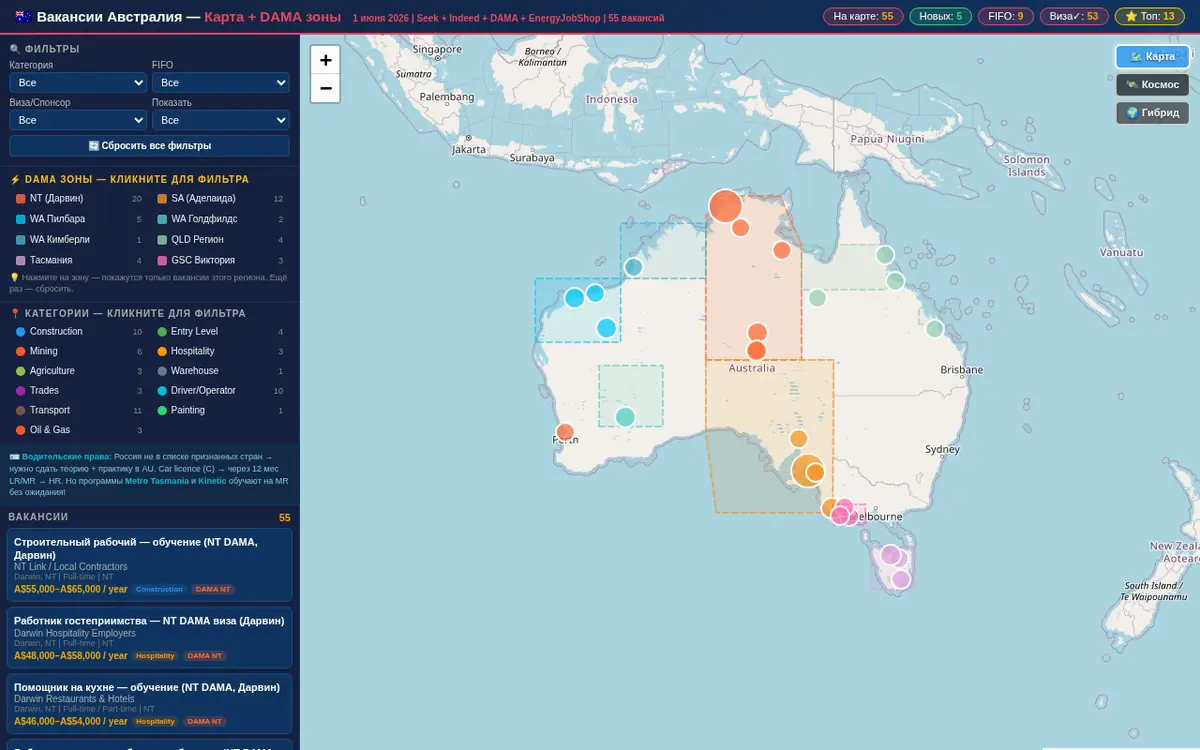Toggle the GSC Виктория zone filter

[x=220, y=260]
